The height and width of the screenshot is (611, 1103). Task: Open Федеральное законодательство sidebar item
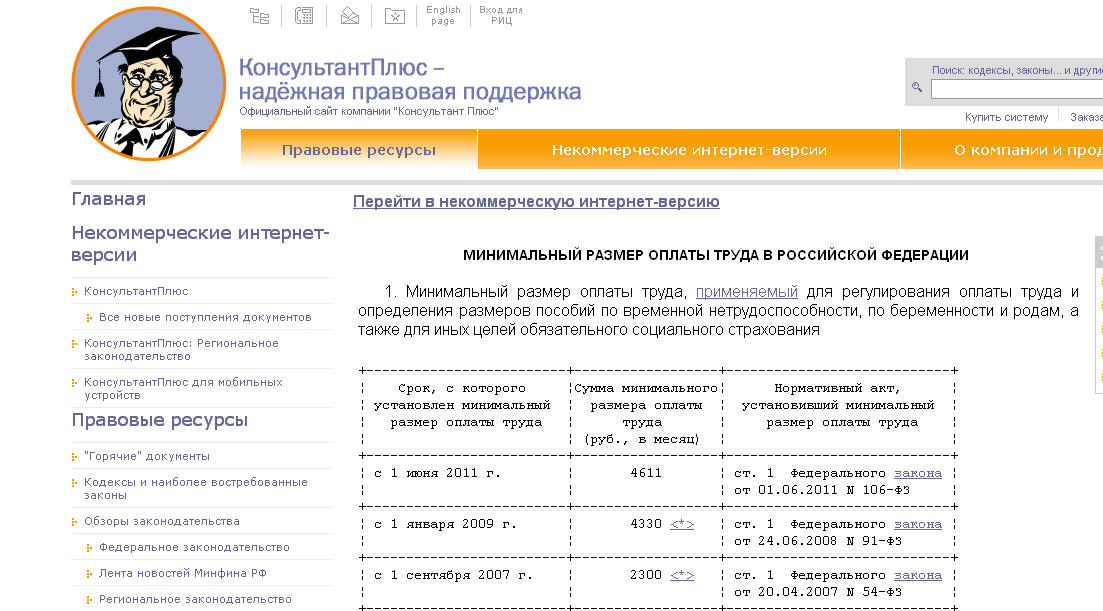coord(194,547)
